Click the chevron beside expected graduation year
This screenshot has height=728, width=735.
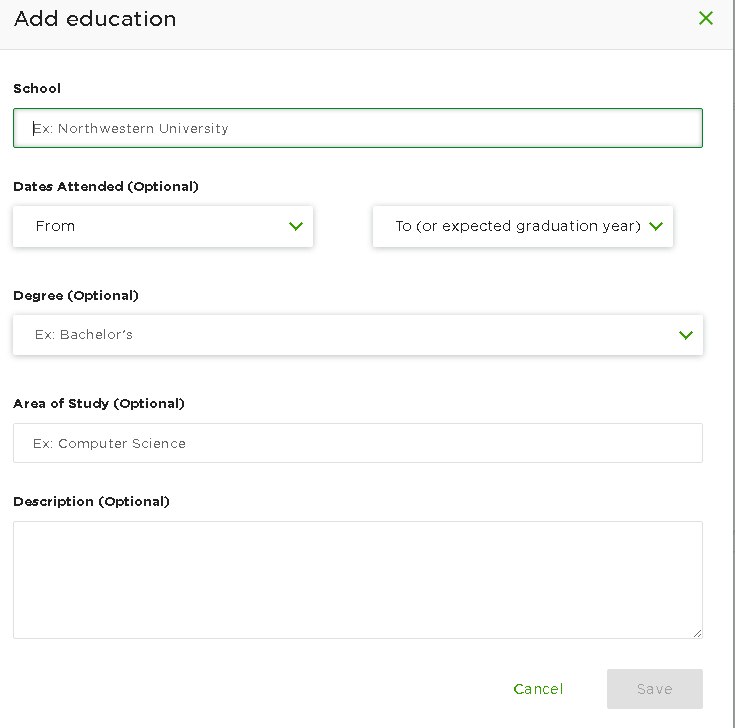[656, 226]
